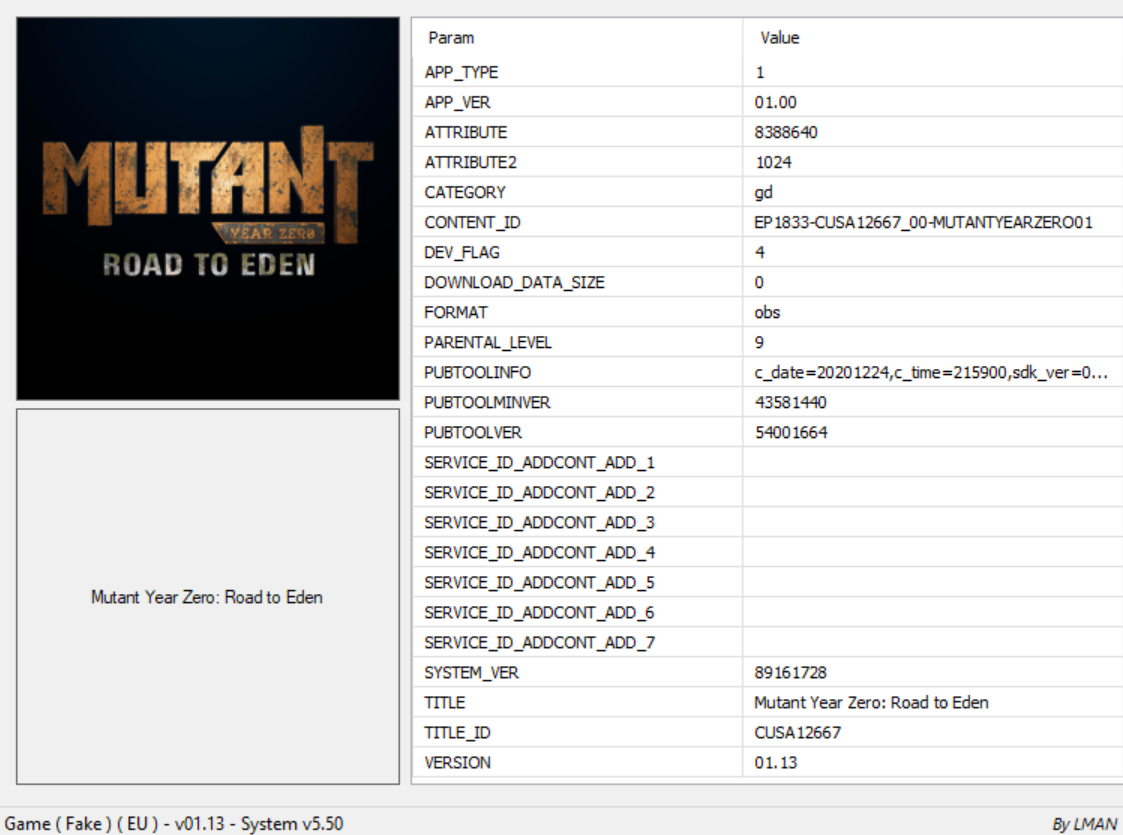Click the value gd for CATEGORY
Screen dimensions: 1123x835
pos(763,193)
